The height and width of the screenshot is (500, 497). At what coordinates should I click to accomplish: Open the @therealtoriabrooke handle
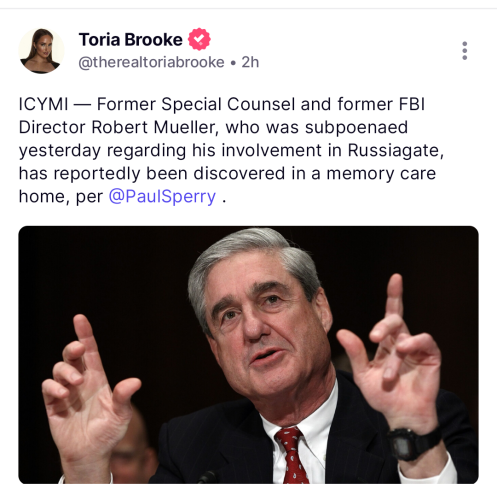(151, 62)
